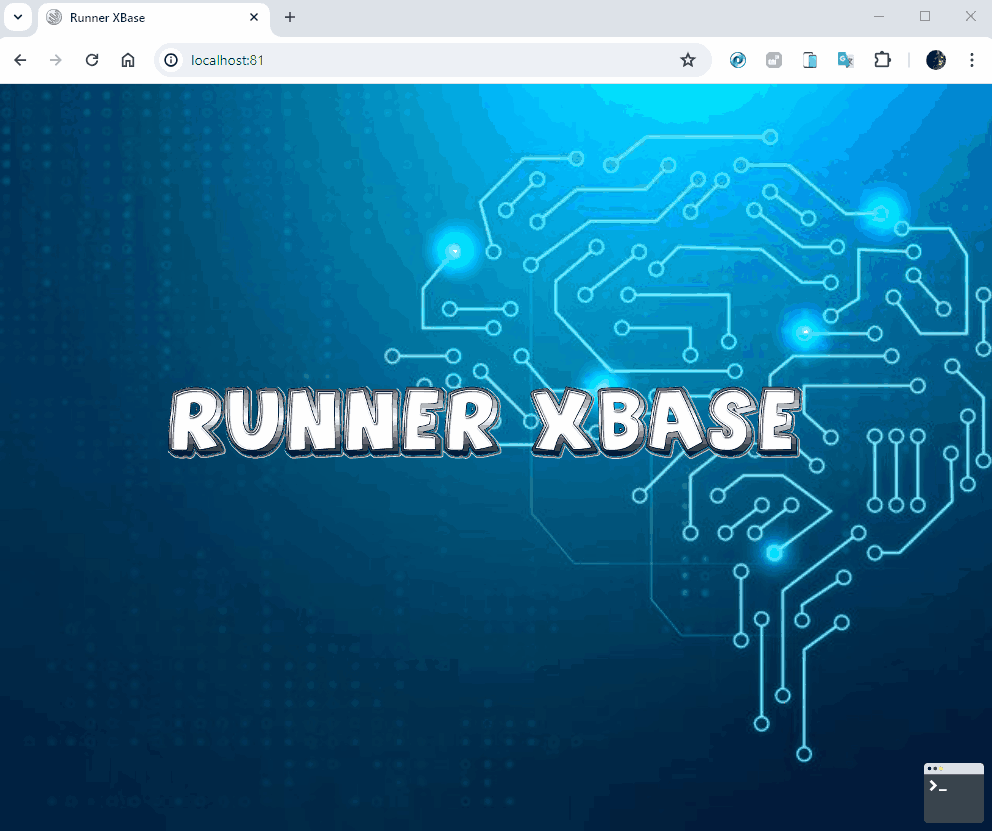Viewport: 992px width, 831px height.
Task: Open the Extensions puzzle-piece menu
Action: [882, 60]
